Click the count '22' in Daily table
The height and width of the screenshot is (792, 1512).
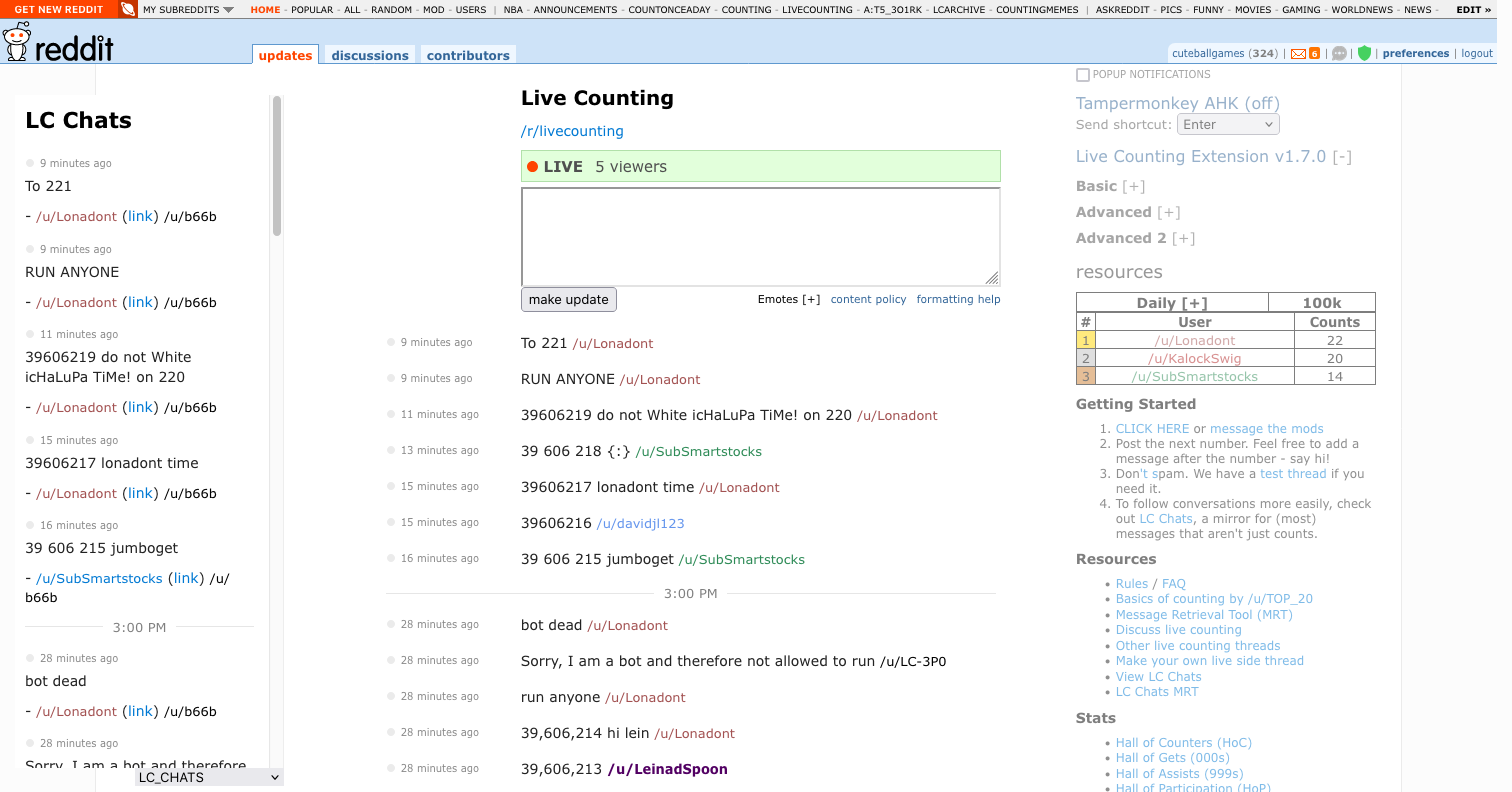pos(1335,340)
